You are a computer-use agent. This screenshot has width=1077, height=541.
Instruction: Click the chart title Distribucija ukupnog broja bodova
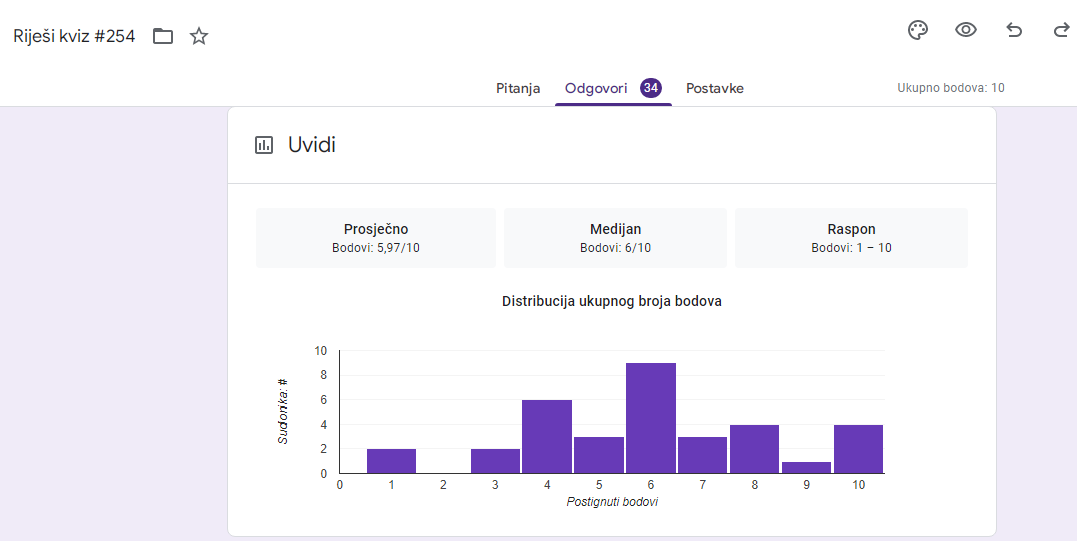(611, 301)
